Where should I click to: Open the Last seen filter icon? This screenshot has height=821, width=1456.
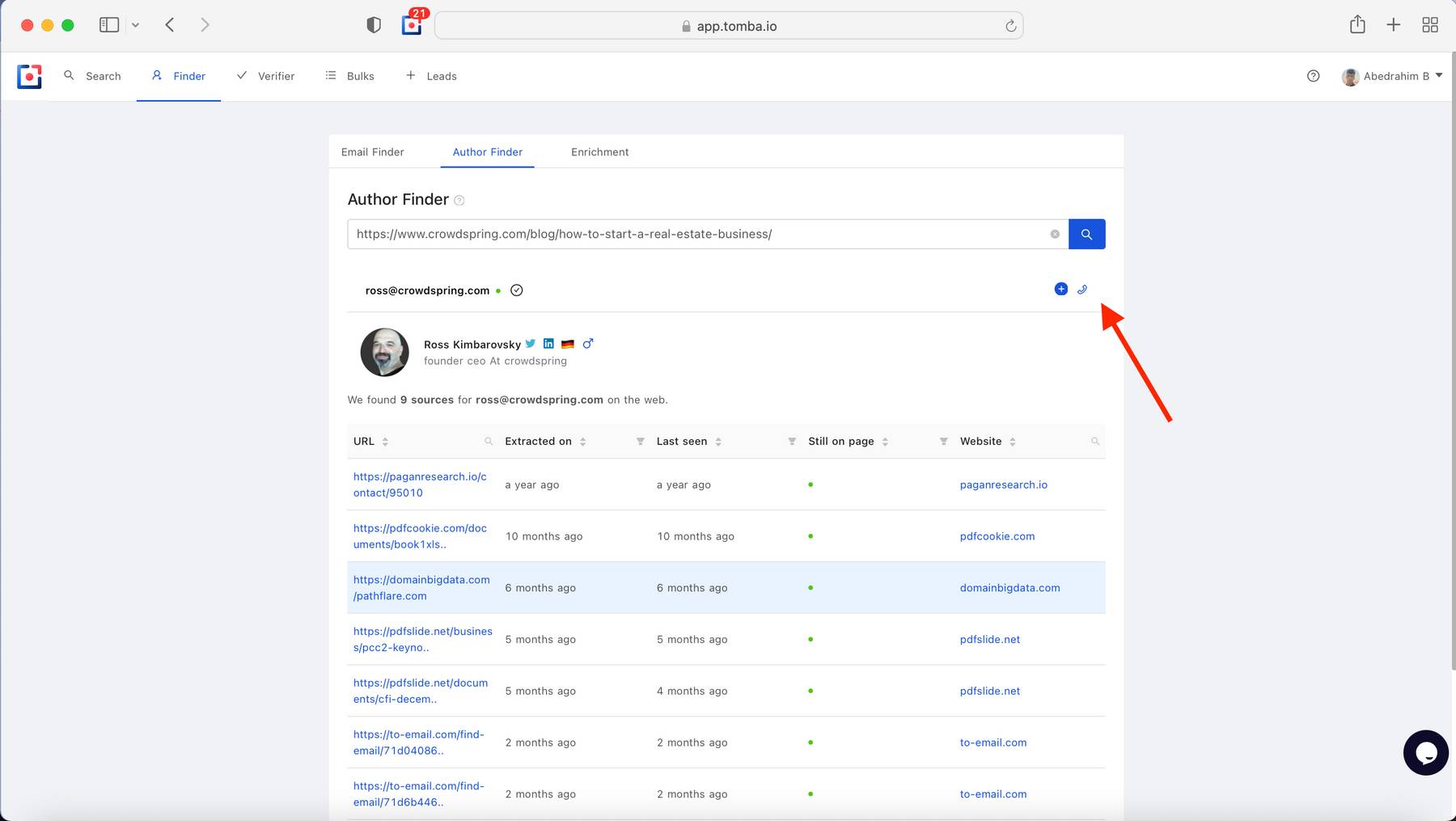792,442
